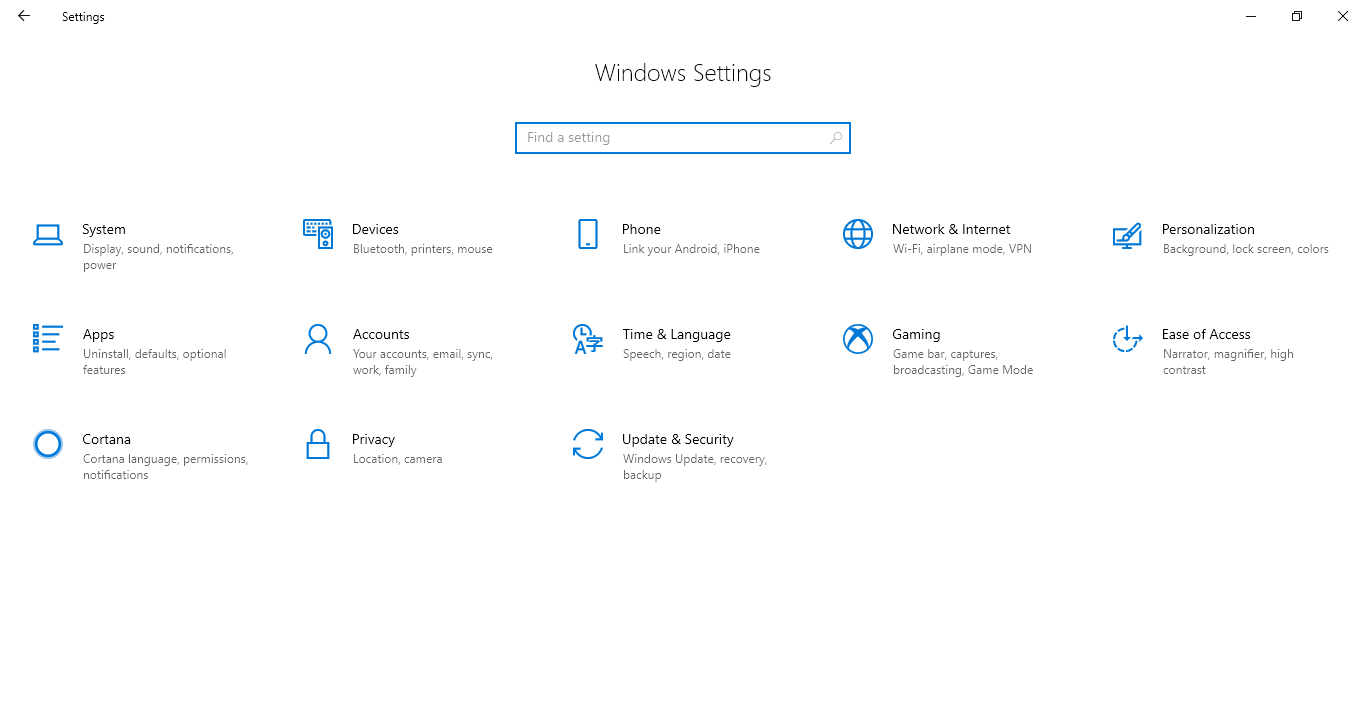The image size is (1366, 719).
Task: Click 'Narrator, magnifier, high contrast' text
Action: tap(1228, 362)
